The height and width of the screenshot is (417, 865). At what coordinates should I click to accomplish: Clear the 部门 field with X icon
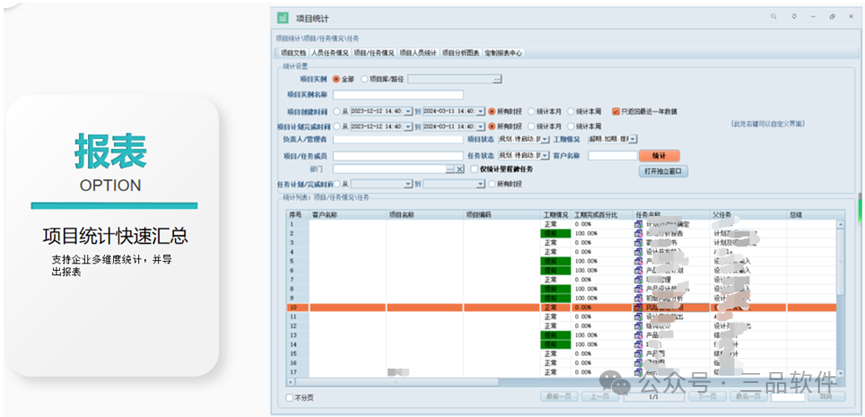(x=460, y=170)
